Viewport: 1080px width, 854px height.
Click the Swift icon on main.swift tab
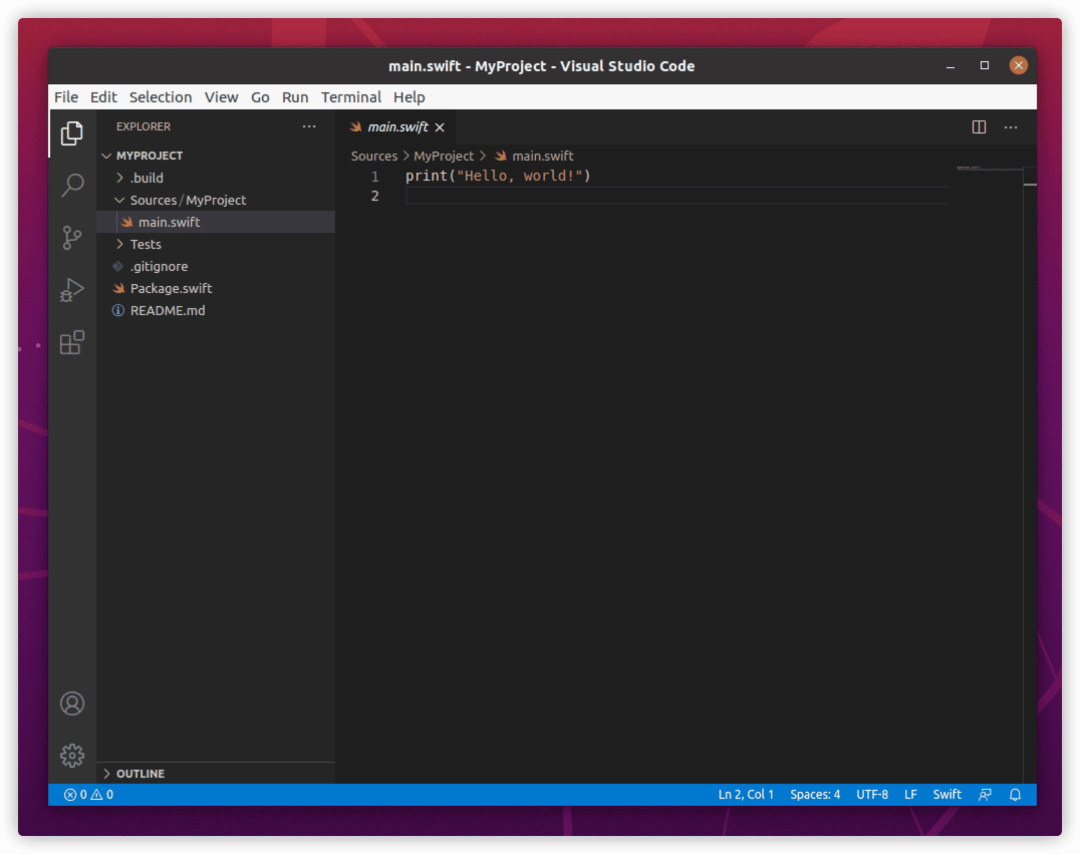click(x=355, y=127)
